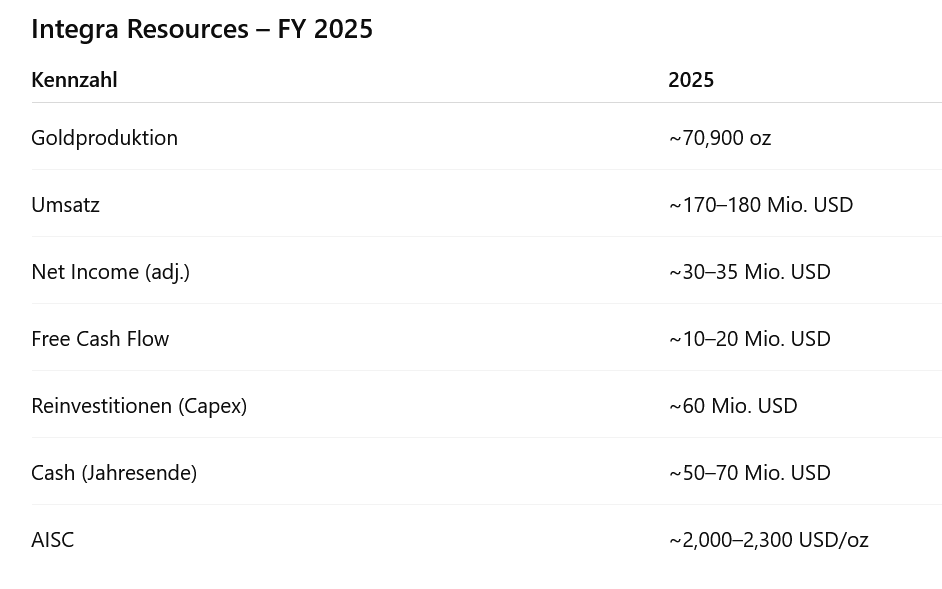Click the ~30–35 Mio. USD value
This screenshot has width=942, height=589.
tap(750, 272)
